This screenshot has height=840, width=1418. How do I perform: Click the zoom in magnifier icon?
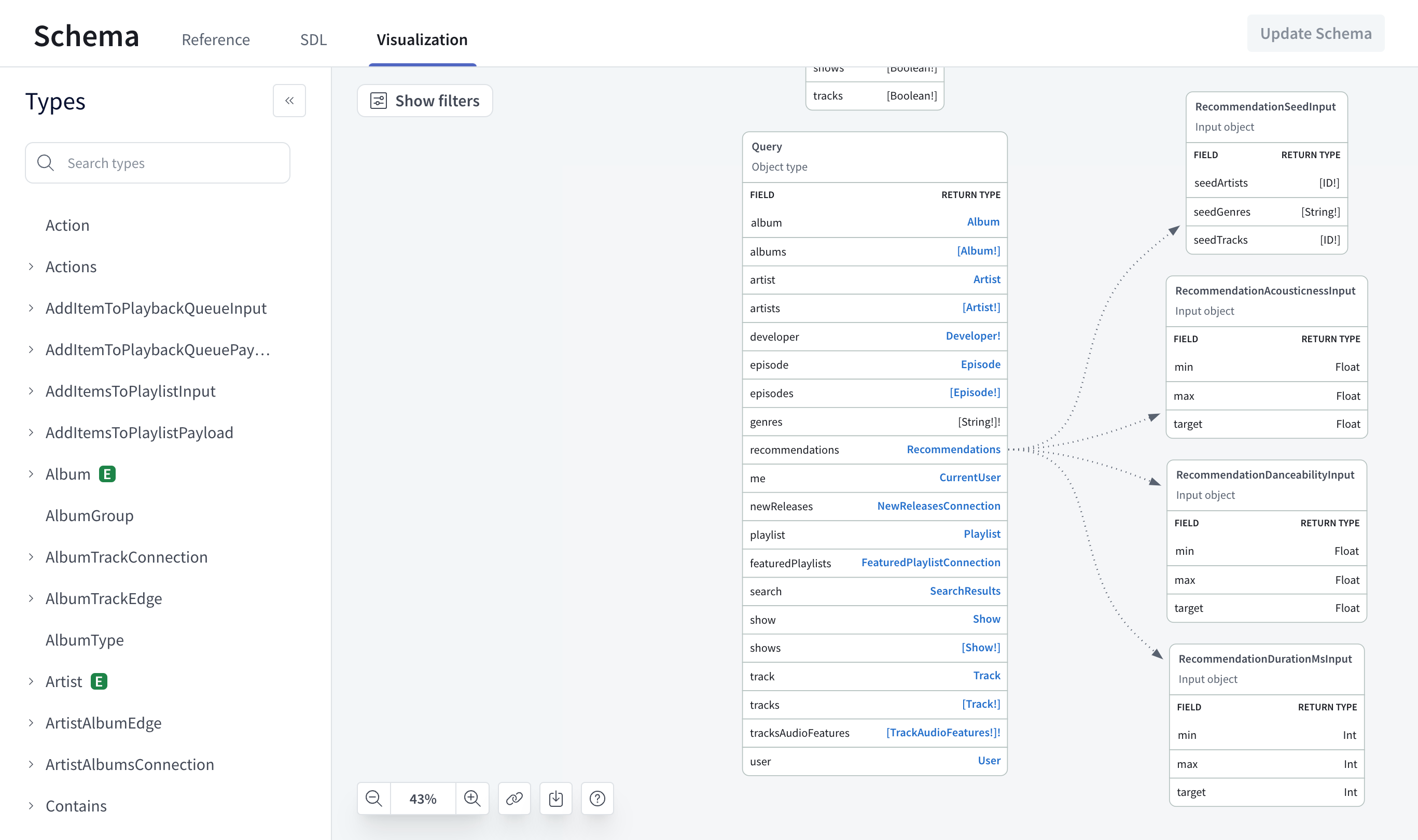pos(472,799)
